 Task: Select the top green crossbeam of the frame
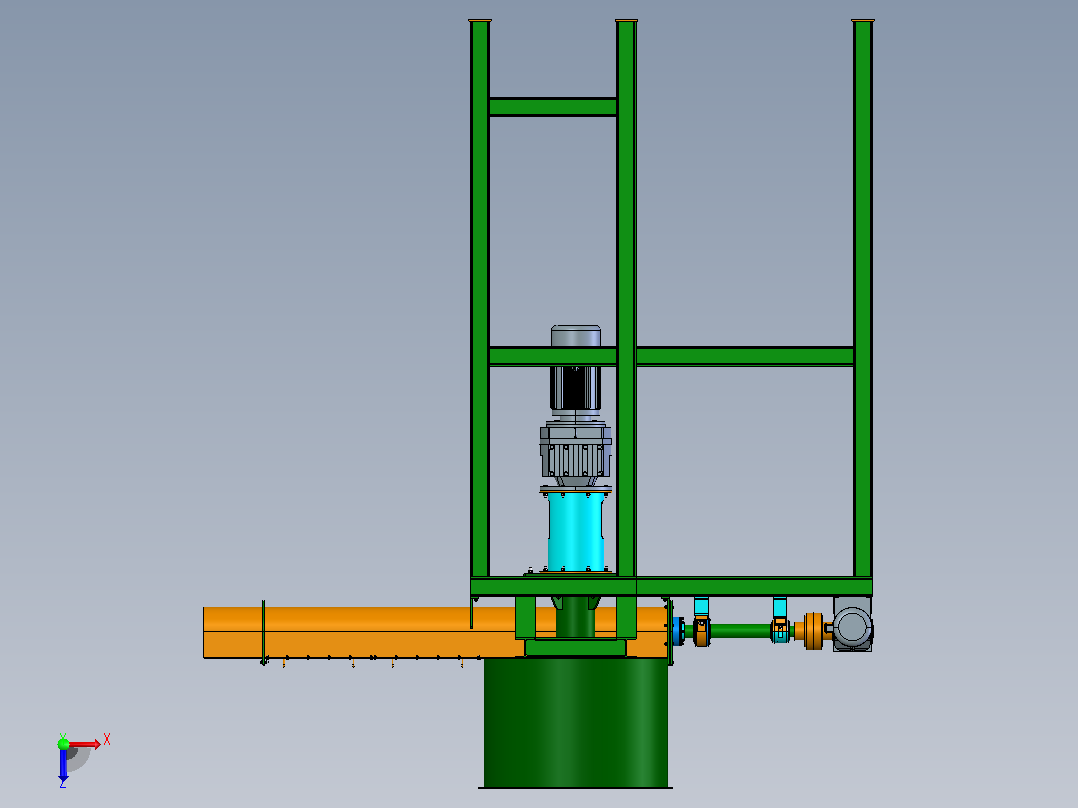coord(553,107)
